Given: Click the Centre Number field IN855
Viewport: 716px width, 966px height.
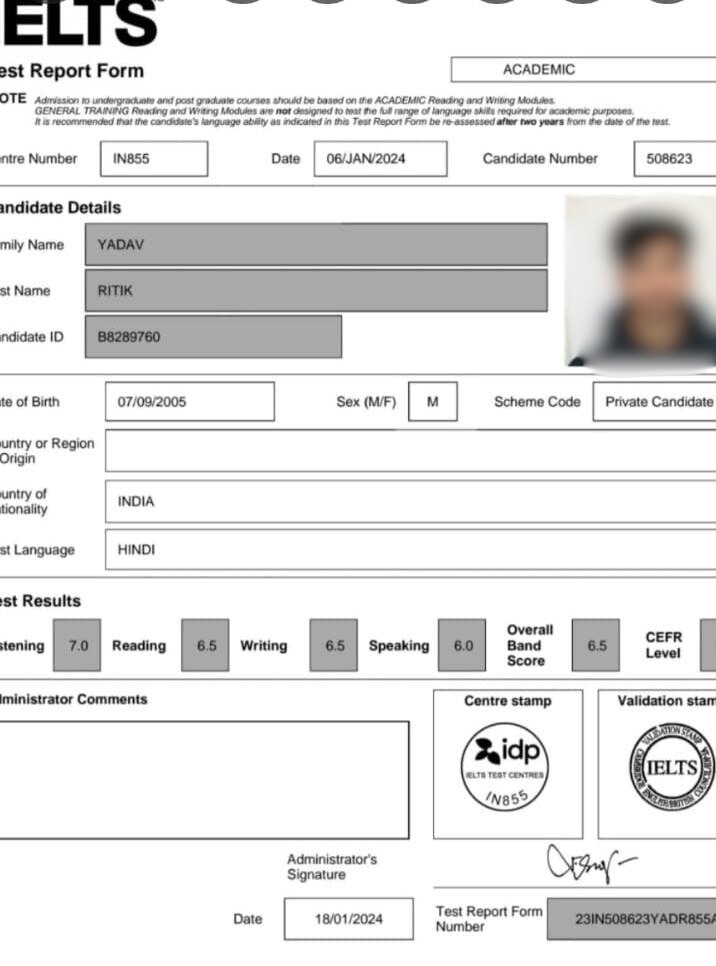Looking at the screenshot, I should 154,159.
